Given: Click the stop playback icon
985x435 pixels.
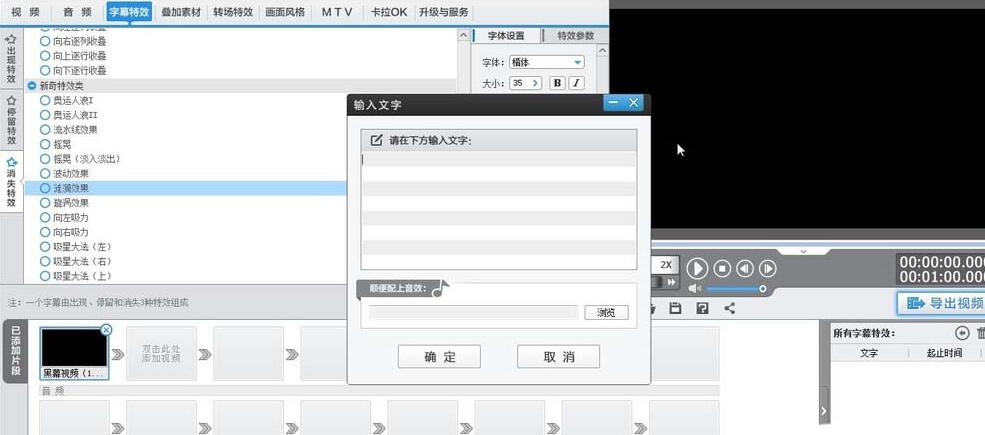Looking at the screenshot, I should coord(721,268).
